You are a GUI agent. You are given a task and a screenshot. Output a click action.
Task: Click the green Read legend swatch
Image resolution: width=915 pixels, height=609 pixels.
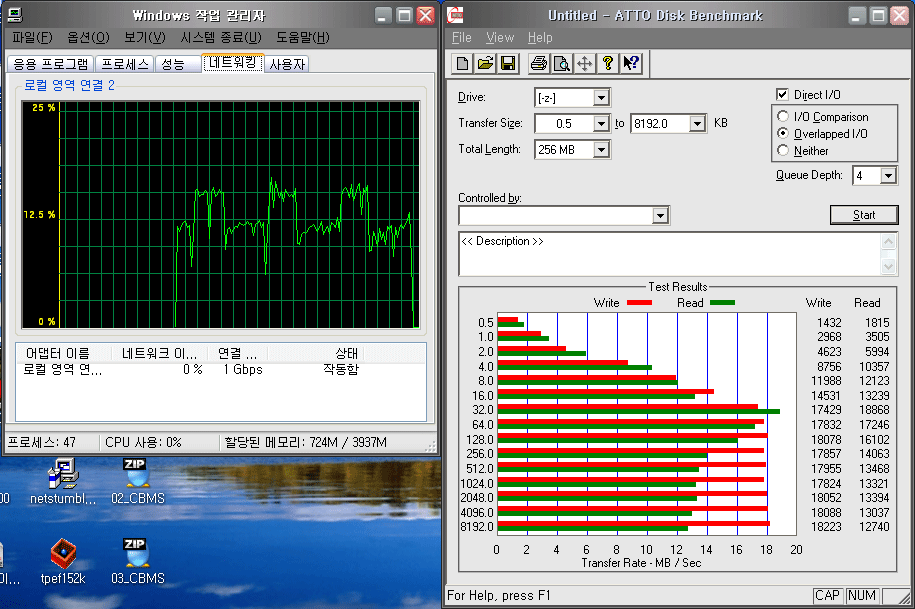722,303
